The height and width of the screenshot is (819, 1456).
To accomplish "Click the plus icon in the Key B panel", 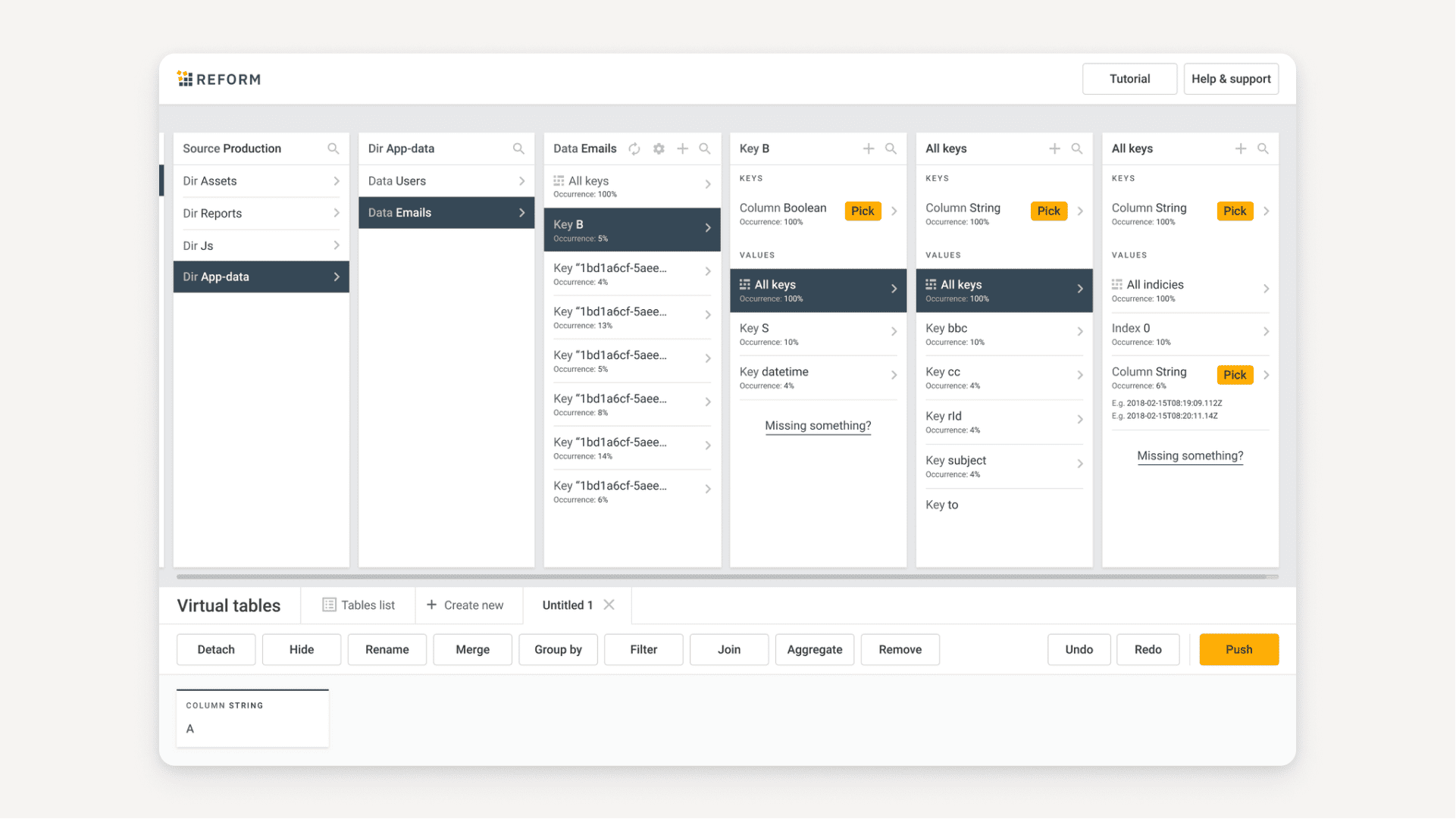I will click(869, 148).
